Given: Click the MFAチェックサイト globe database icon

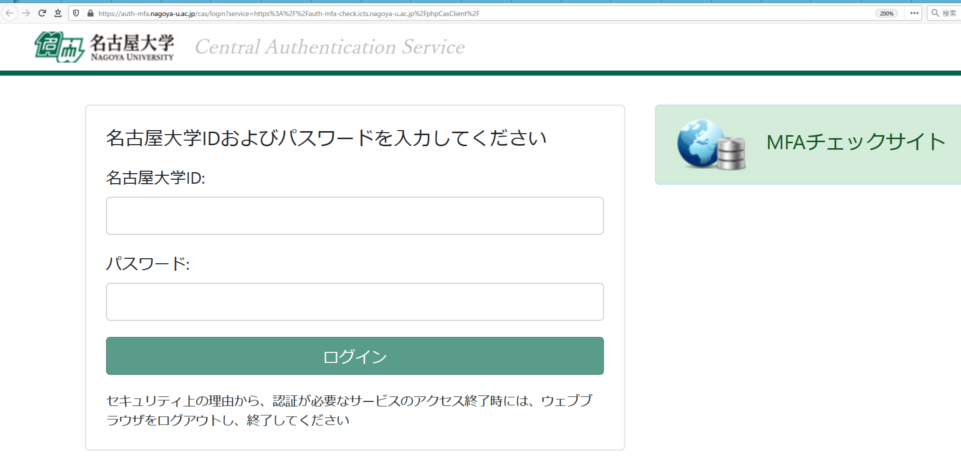Looking at the screenshot, I should click(711, 145).
